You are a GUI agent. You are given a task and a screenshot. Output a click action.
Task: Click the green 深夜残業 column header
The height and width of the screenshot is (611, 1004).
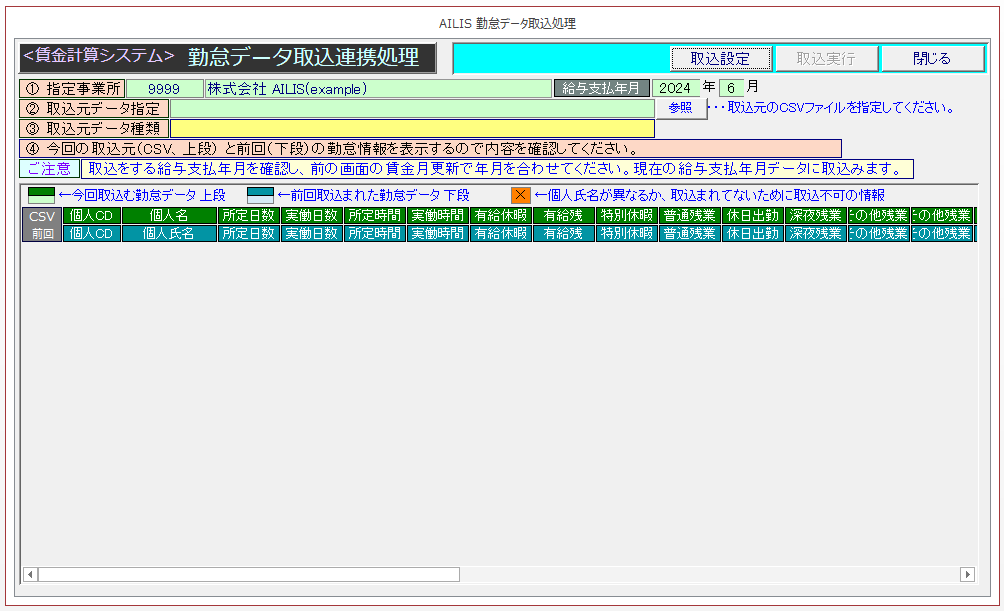pos(815,215)
